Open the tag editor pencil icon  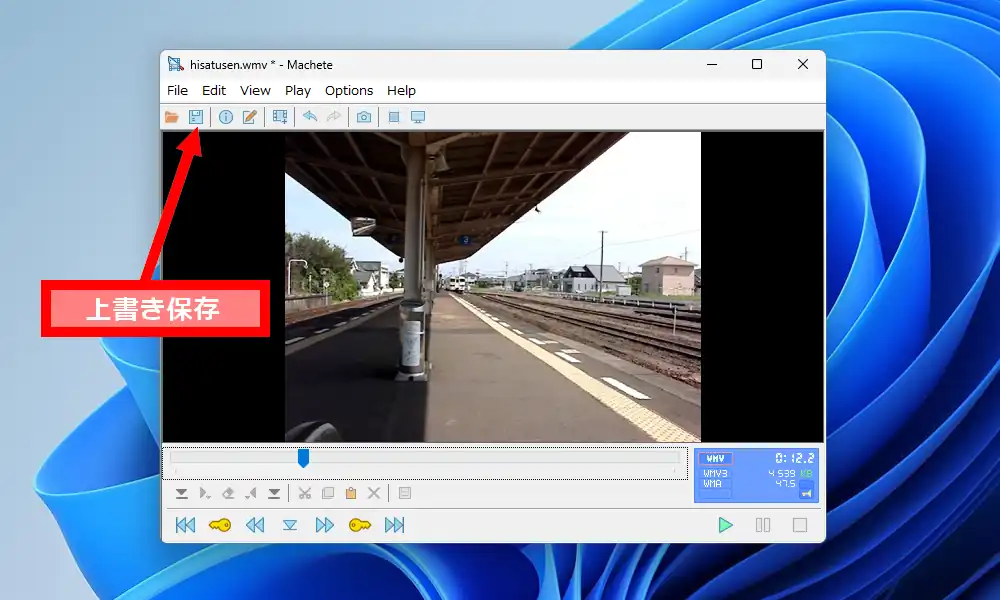click(x=250, y=117)
